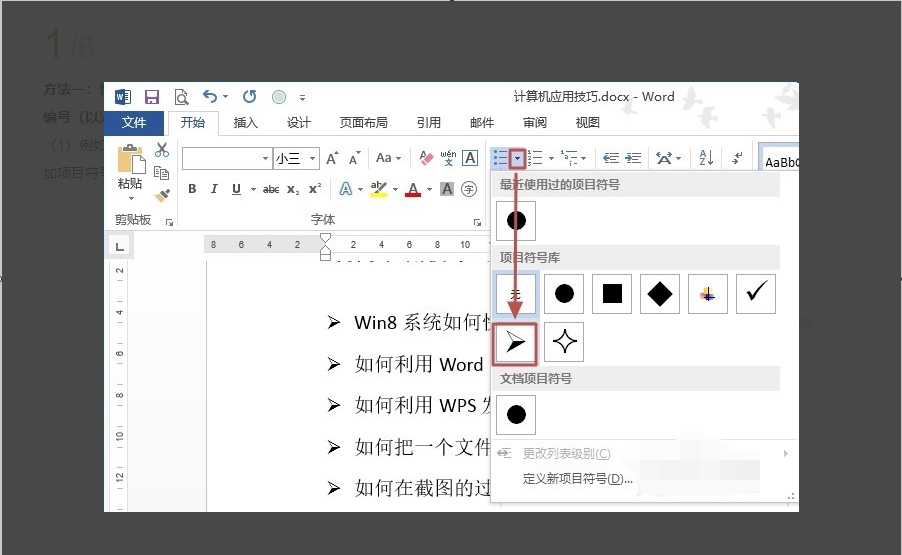Click the Save icon in quick access toolbar
Viewport: 902px width, 555px height.
(152, 97)
